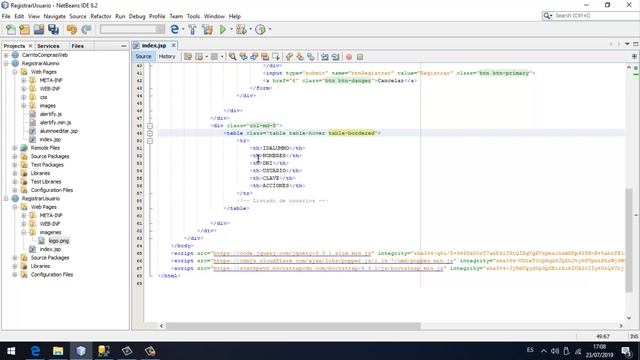Screen dimensions: 640x360
Task: Click the Find Next Occurrence icon
Action: 254,57
